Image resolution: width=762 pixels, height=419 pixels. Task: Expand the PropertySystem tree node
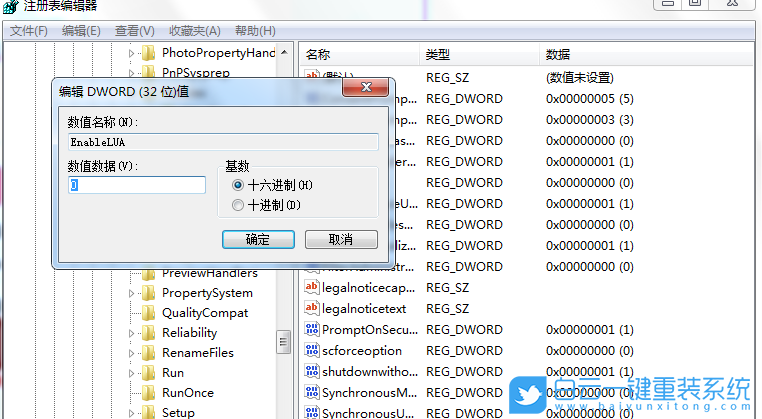131,293
